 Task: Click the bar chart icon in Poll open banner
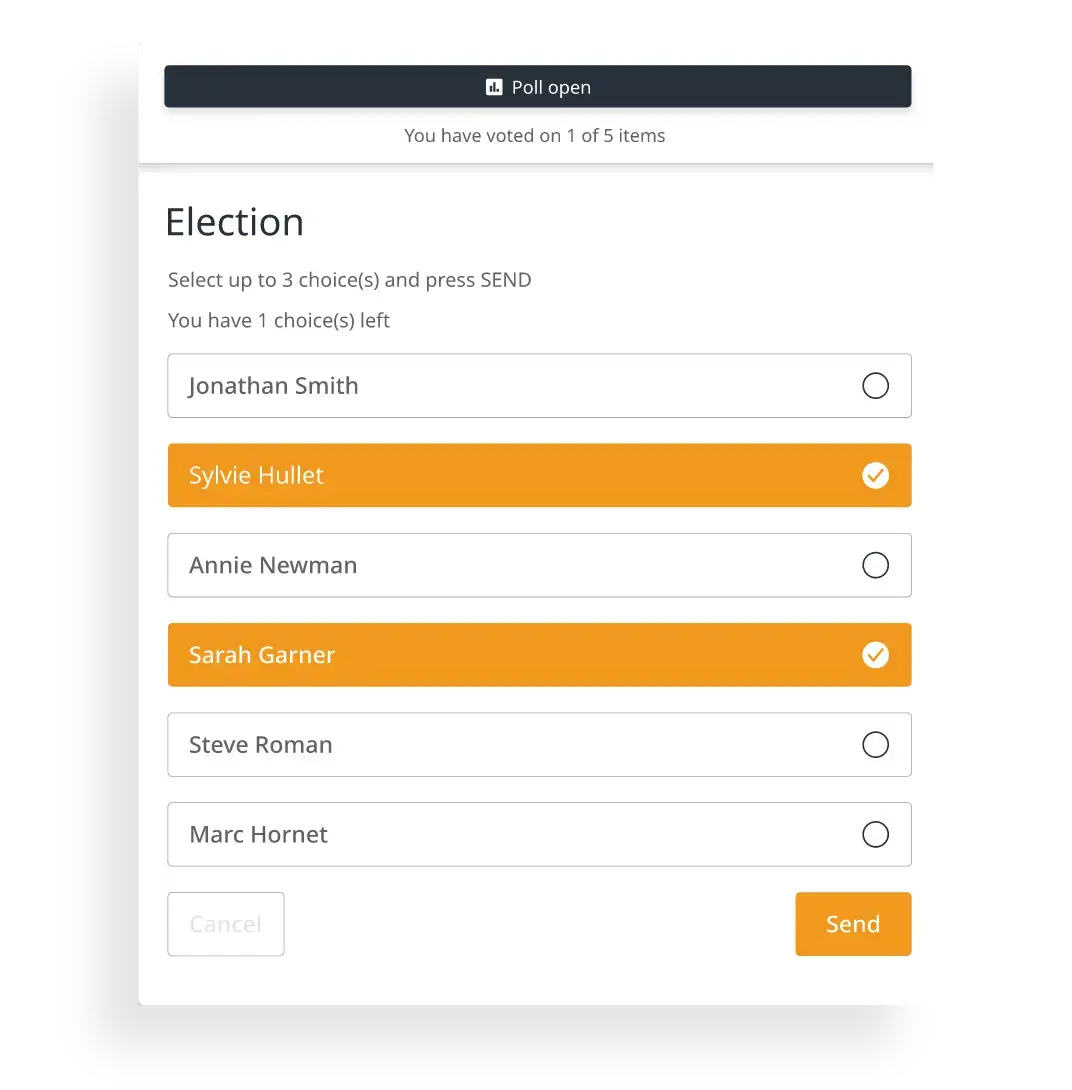pyautogui.click(x=494, y=87)
